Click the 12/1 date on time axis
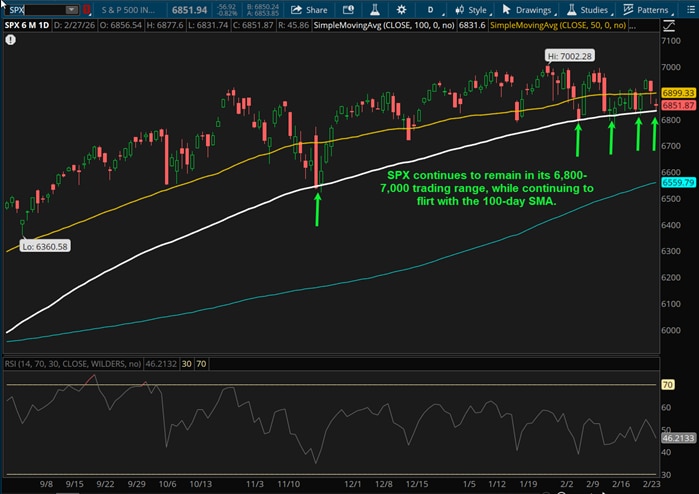This screenshot has height=494, width=699. tap(352, 484)
